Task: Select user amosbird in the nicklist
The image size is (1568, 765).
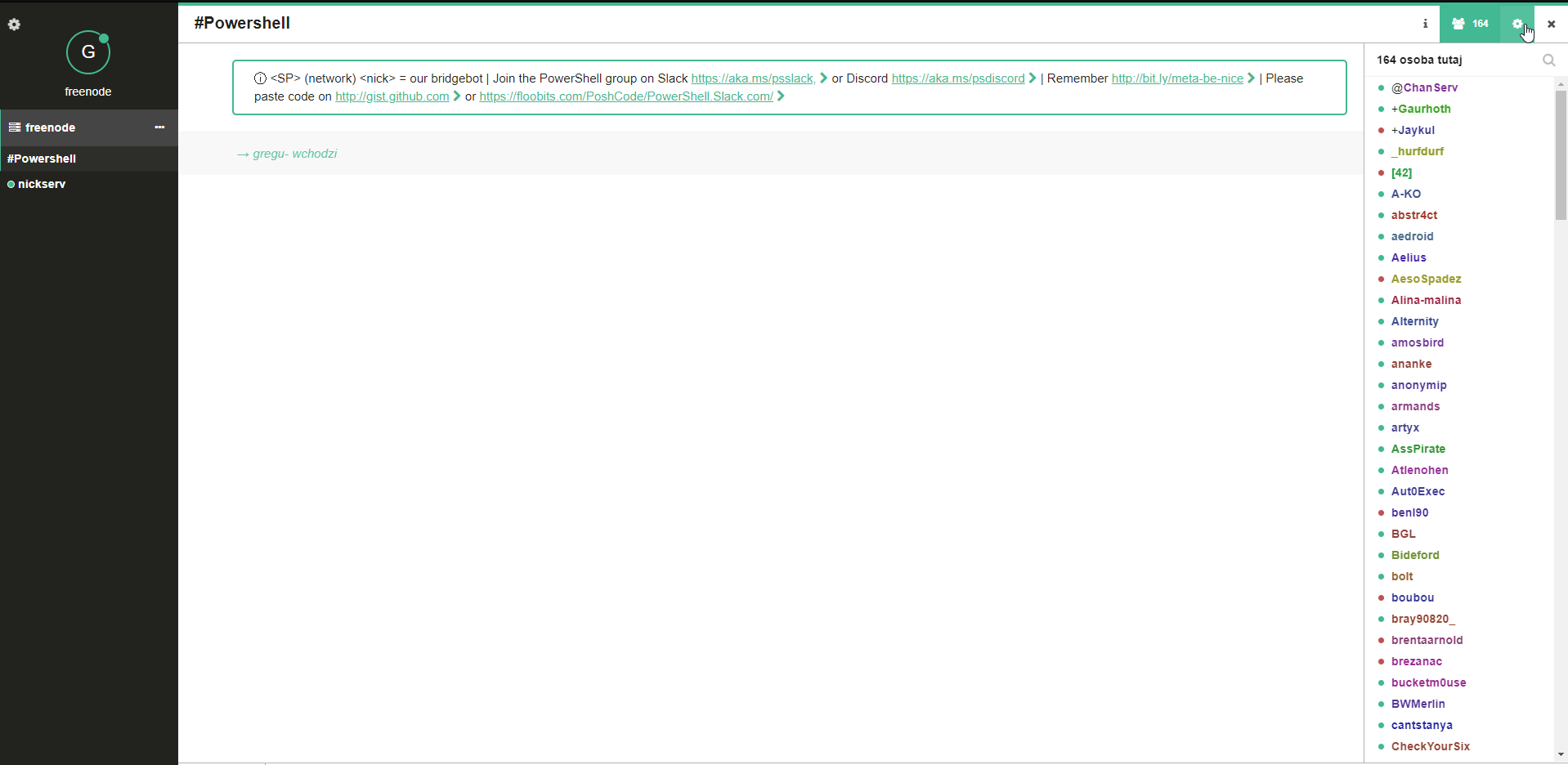Action: (x=1418, y=342)
